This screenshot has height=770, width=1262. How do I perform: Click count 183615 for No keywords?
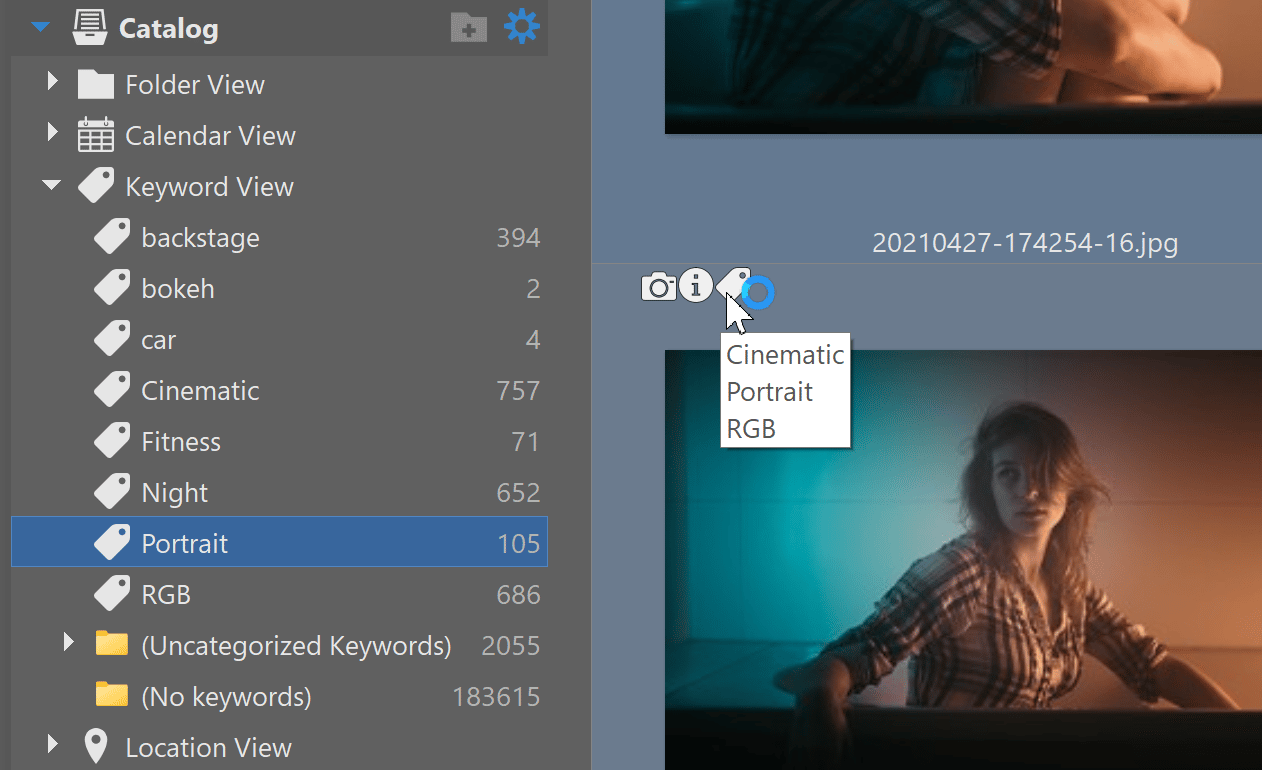coord(496,697)
